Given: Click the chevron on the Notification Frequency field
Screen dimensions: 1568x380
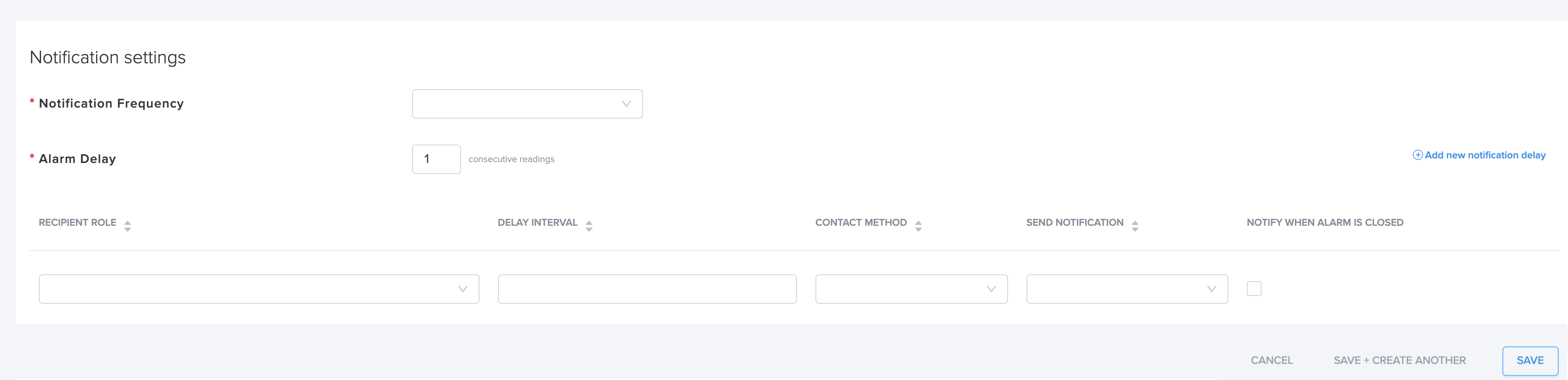Looking at the screenshot, I should [626, 103].
